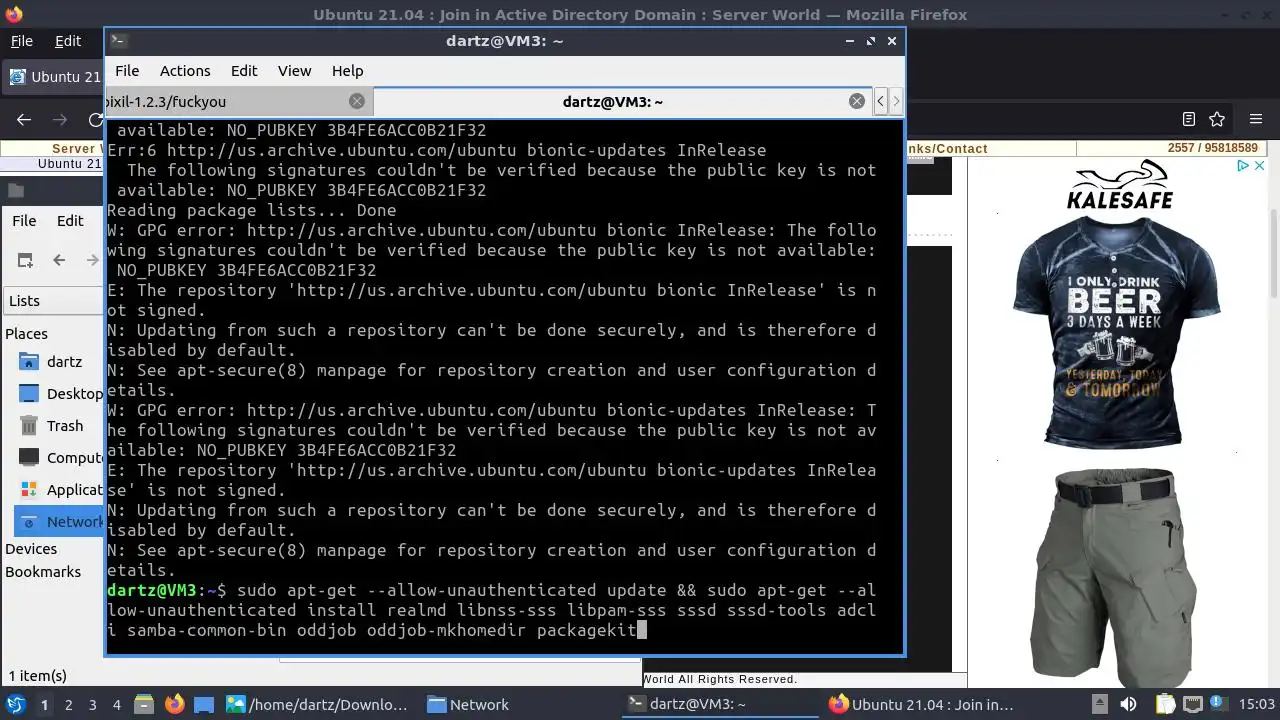Open the Lists dropdown in file manager sidebar
Screen dimensions: 1280x720
click(x=52, y=301)
